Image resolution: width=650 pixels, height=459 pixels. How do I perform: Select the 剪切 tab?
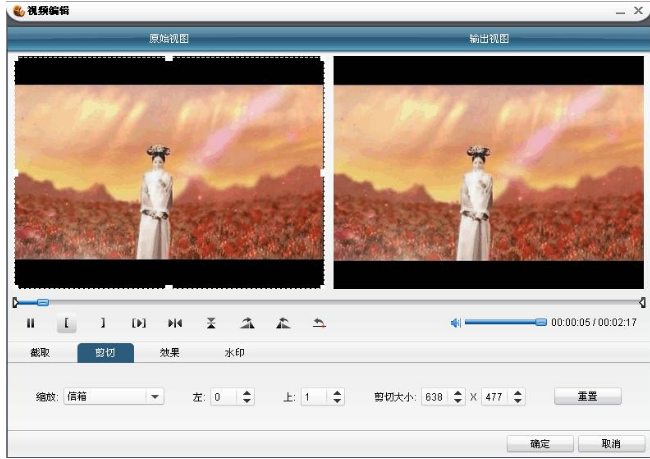[105, 352]
